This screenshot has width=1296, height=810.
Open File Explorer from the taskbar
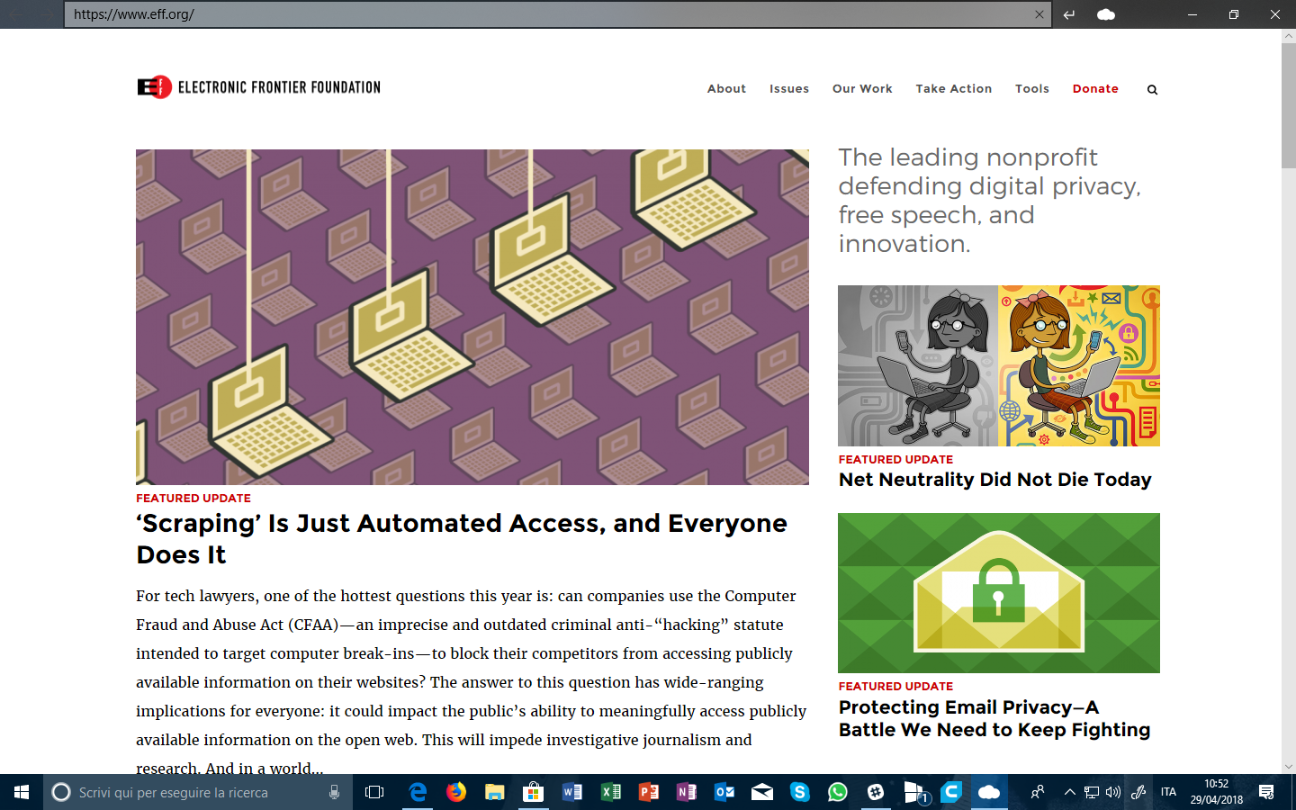click(494, 792)
